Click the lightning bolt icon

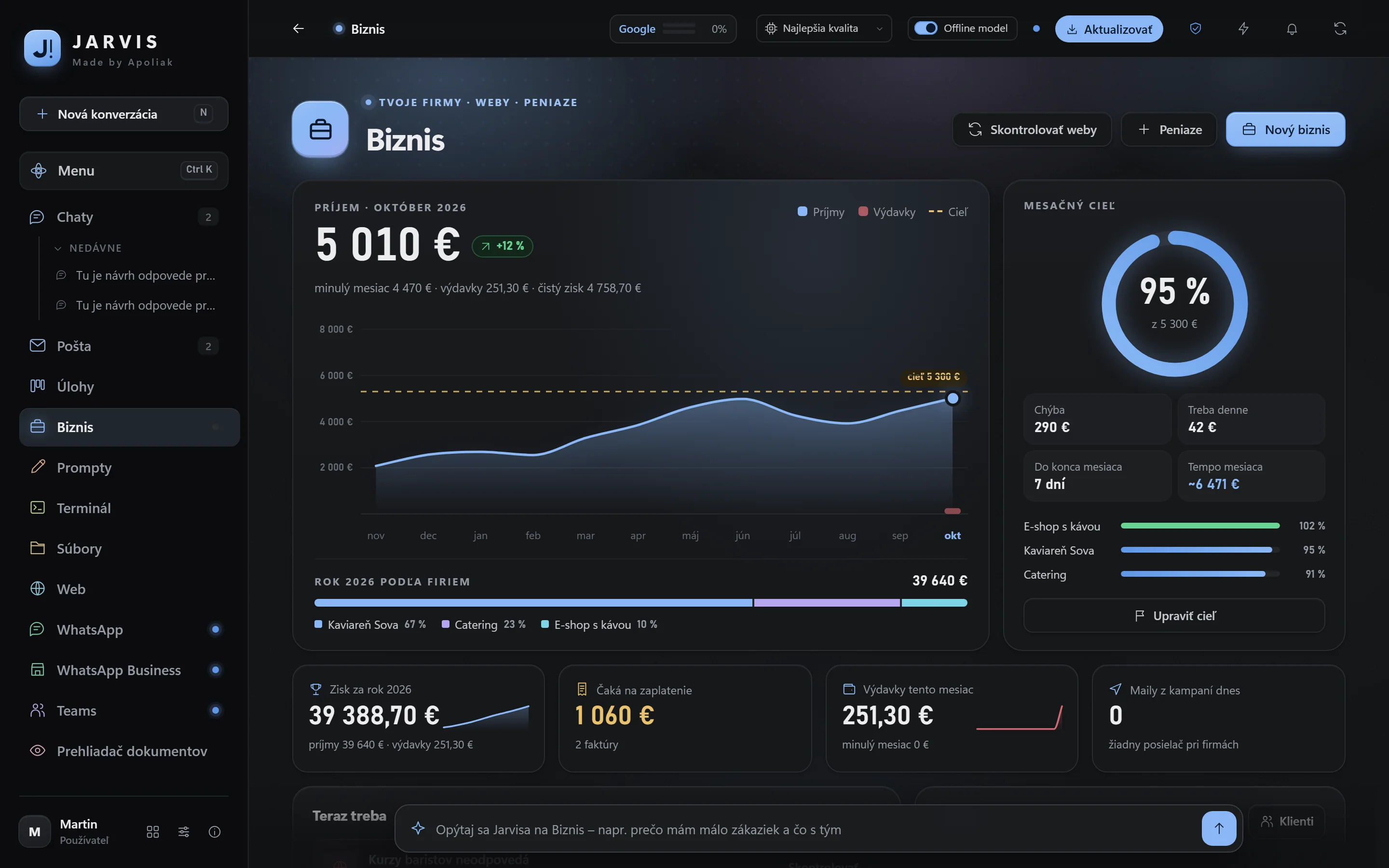pyautogui.click(x=1243, y=29)
